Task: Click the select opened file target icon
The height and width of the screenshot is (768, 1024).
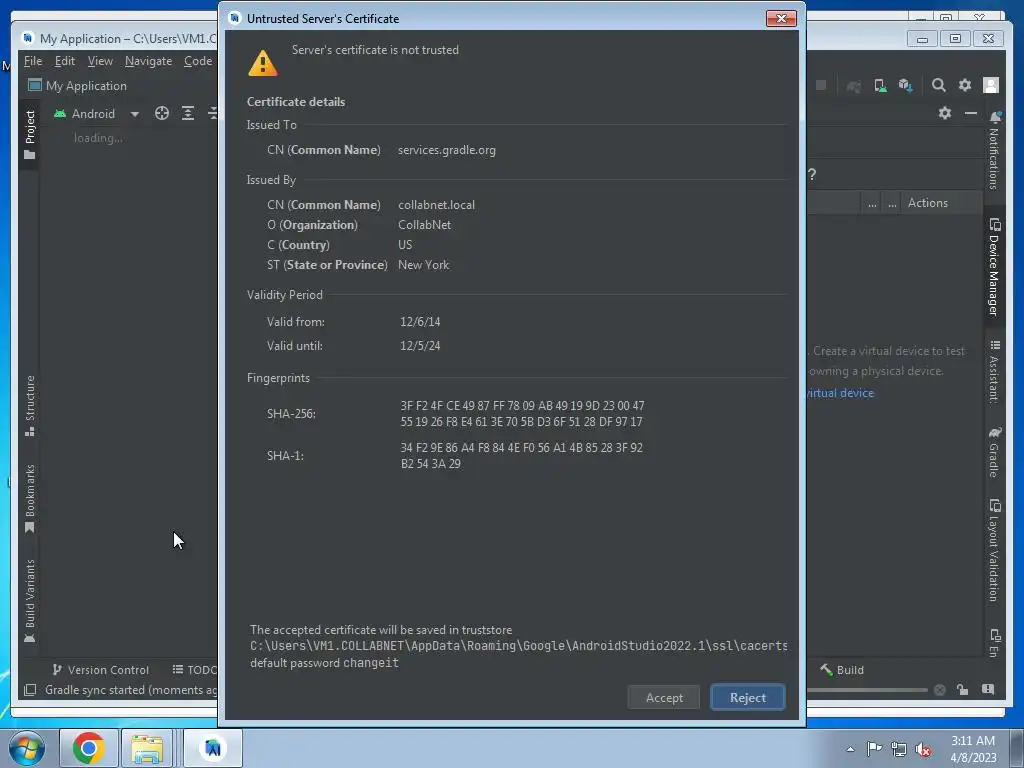Action: coord(162,114)
